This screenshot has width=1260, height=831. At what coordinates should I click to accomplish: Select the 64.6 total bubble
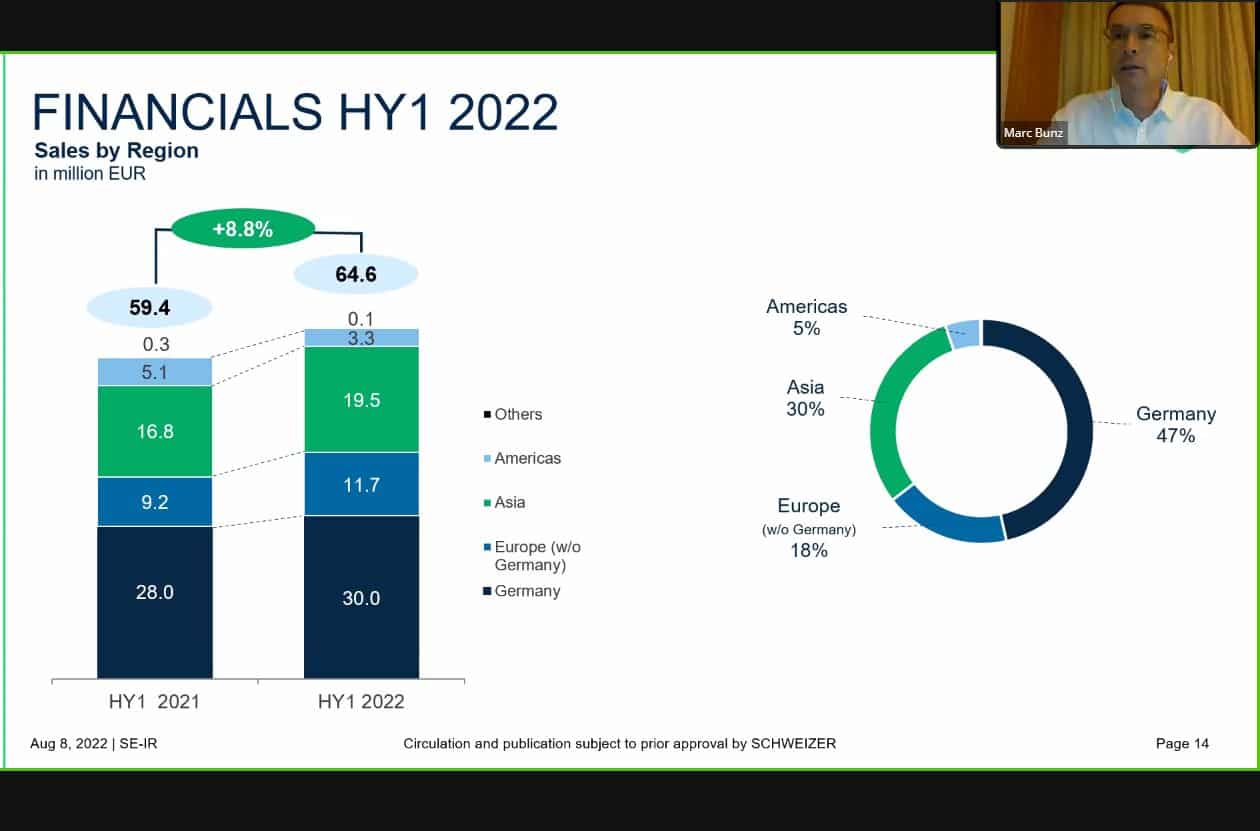pos(356,273)
